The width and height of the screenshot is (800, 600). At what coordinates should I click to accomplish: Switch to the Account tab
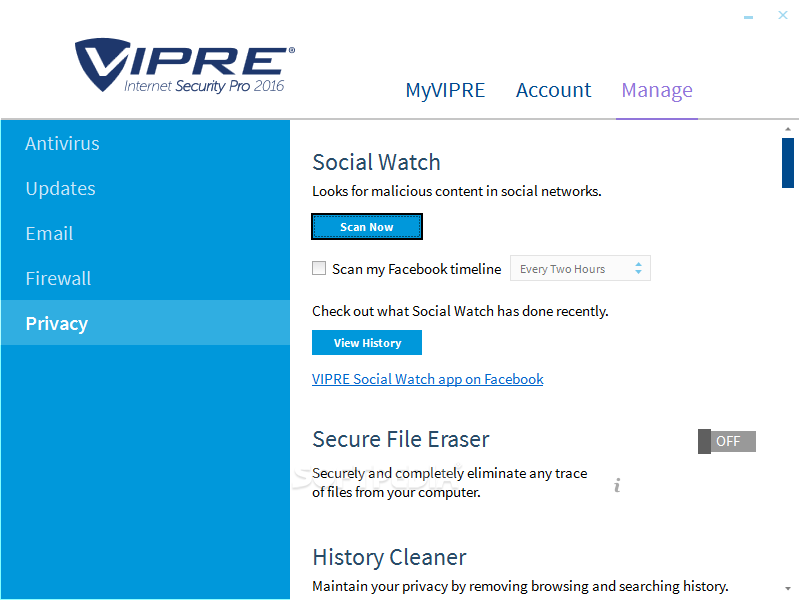point(553,90)
